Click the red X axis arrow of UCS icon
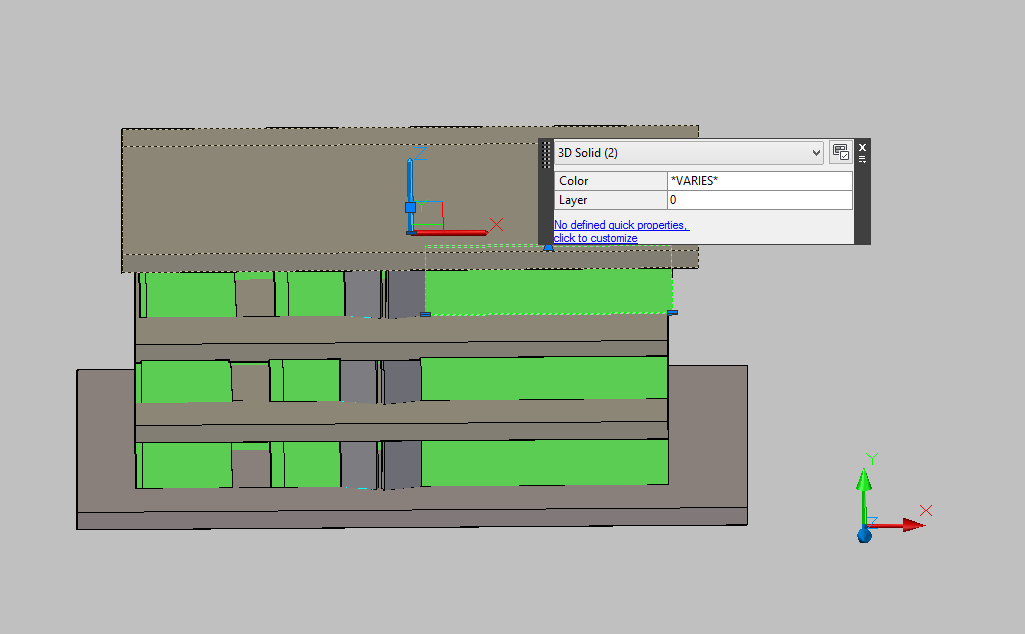 click(x=905, y=524)
